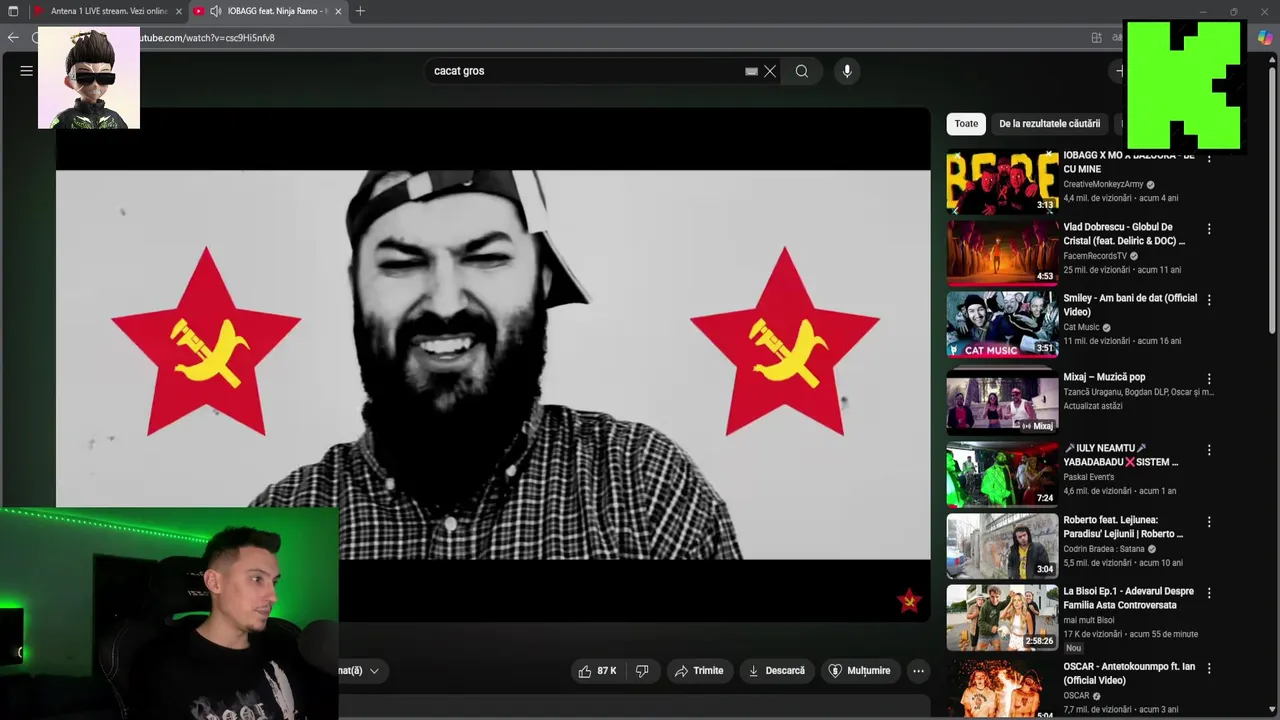Open CAT MUSIC Smiley thumbnail 3:51
The height and width of the screenshot is (720, 1280).
(x=1002, y=324)
